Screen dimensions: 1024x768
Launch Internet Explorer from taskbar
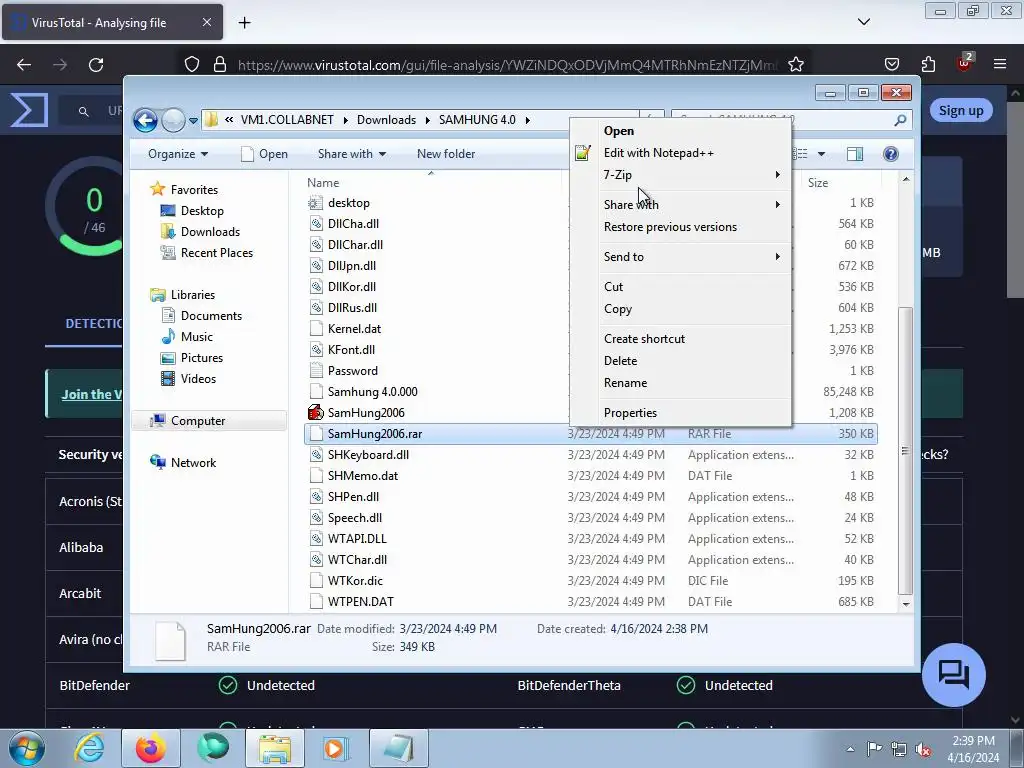click(x=89, y=748)
